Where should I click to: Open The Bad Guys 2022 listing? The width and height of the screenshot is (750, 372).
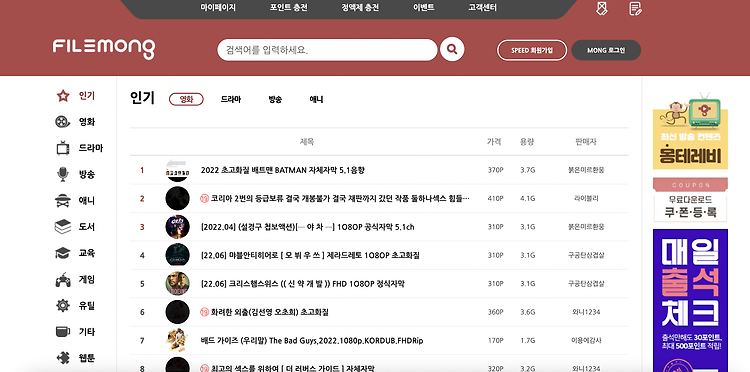pos(312,340)
